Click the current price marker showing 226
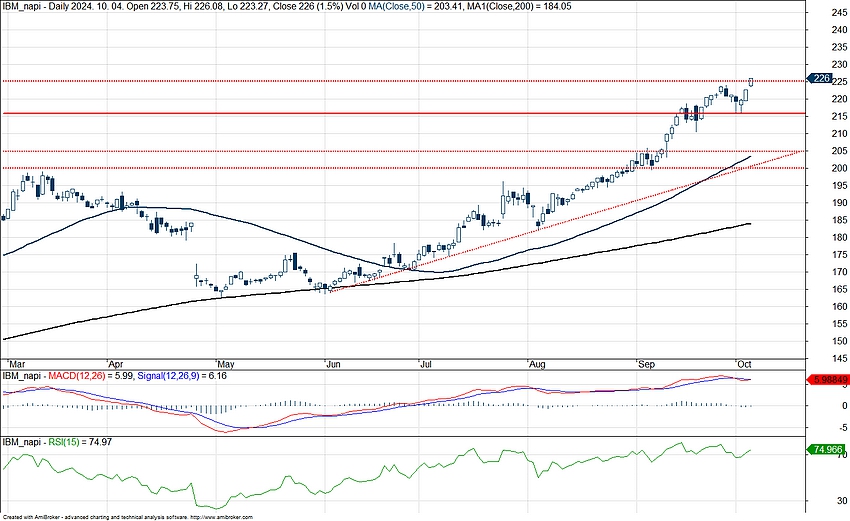The width and height of the screenshot is (850, 521). [820, 78]
